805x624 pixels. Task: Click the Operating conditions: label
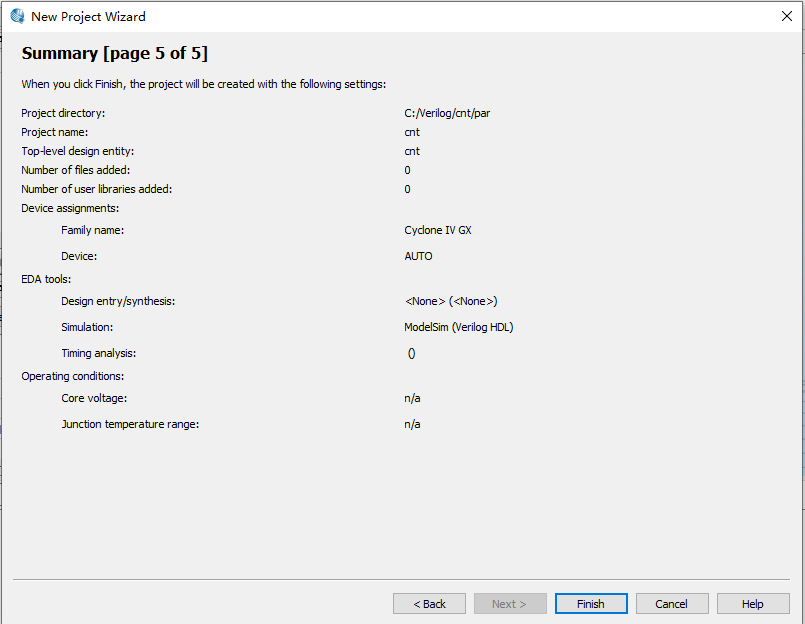72,376
